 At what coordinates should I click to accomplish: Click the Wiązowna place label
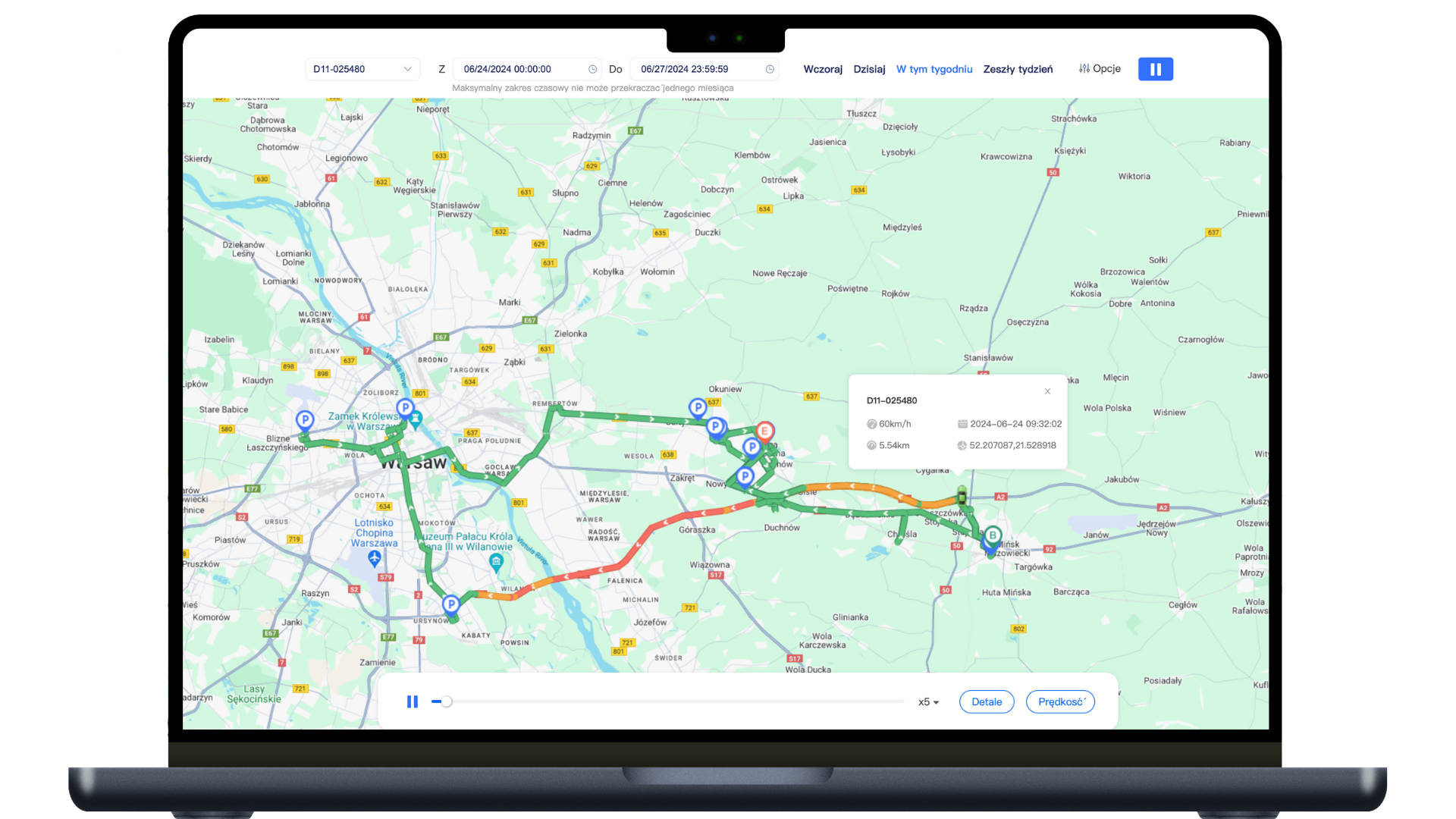(x=710, y=565)
